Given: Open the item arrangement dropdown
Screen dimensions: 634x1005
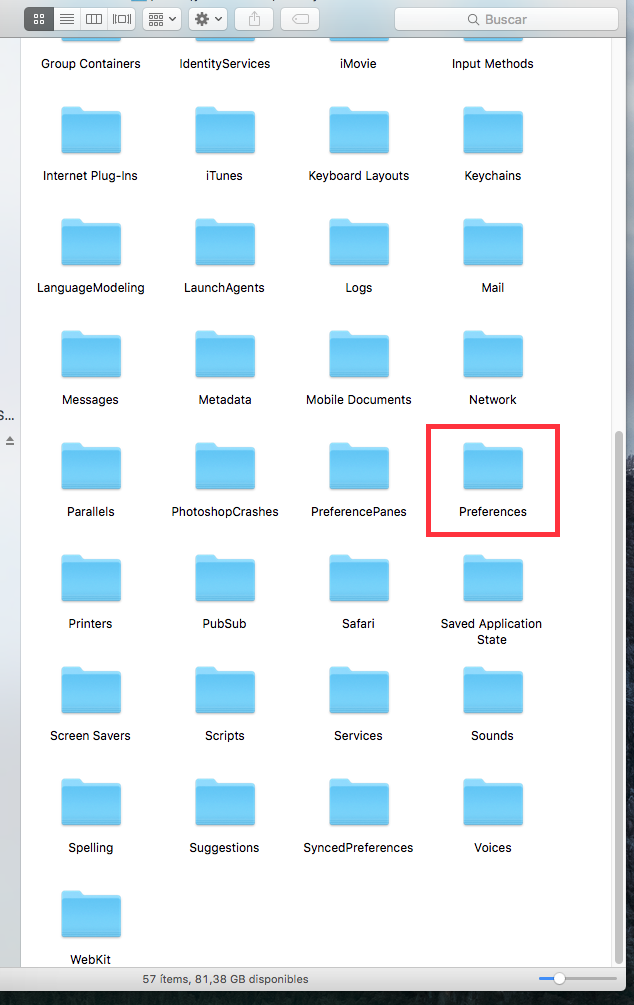Looking at the screenshot, I should click(161, 19).
